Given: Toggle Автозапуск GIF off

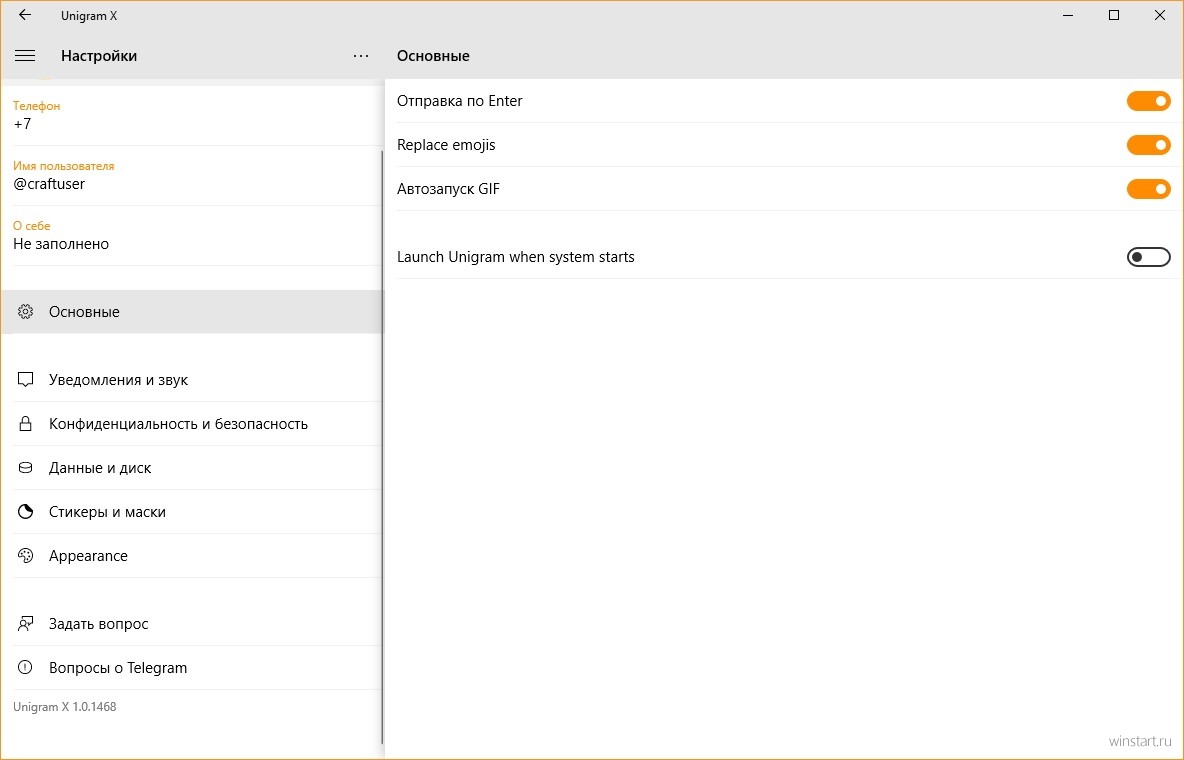Looking at the screenshot, I should [x=1149, y=188].
